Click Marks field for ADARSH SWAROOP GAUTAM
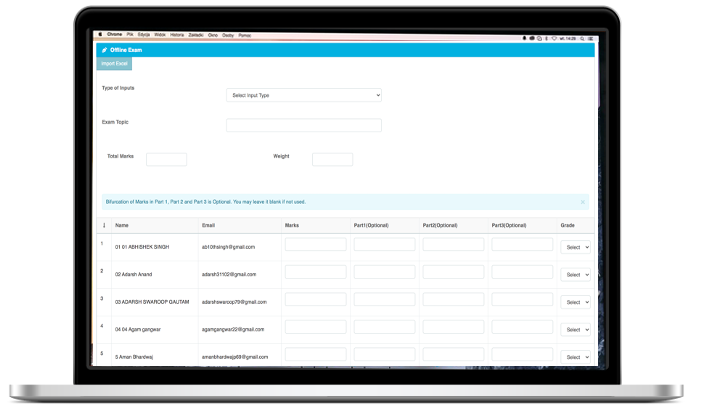 coord(315,299)
